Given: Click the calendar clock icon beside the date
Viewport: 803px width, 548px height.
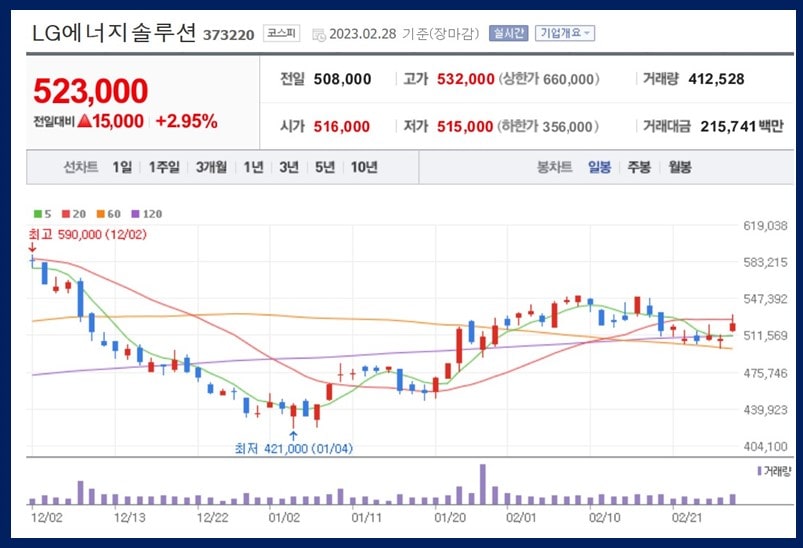Looking at the screenshot, I should click(319, 35).
